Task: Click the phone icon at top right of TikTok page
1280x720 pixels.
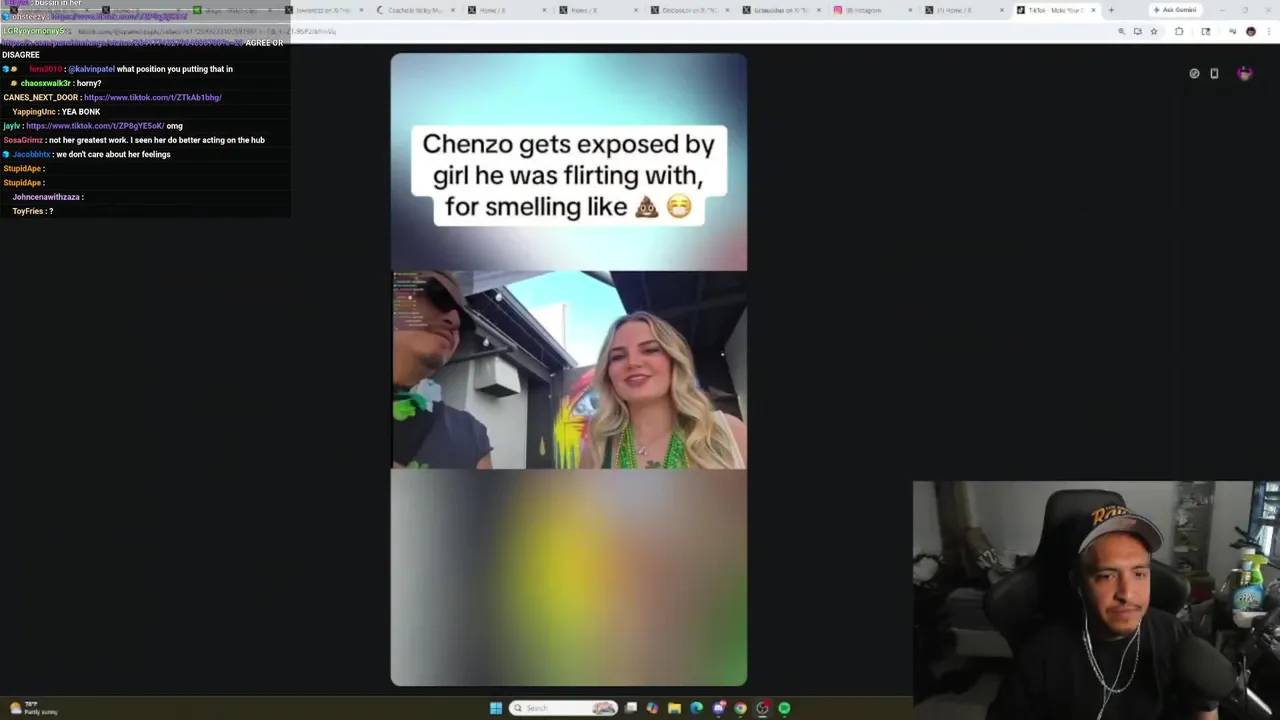Action: (x=1214, y=73)
